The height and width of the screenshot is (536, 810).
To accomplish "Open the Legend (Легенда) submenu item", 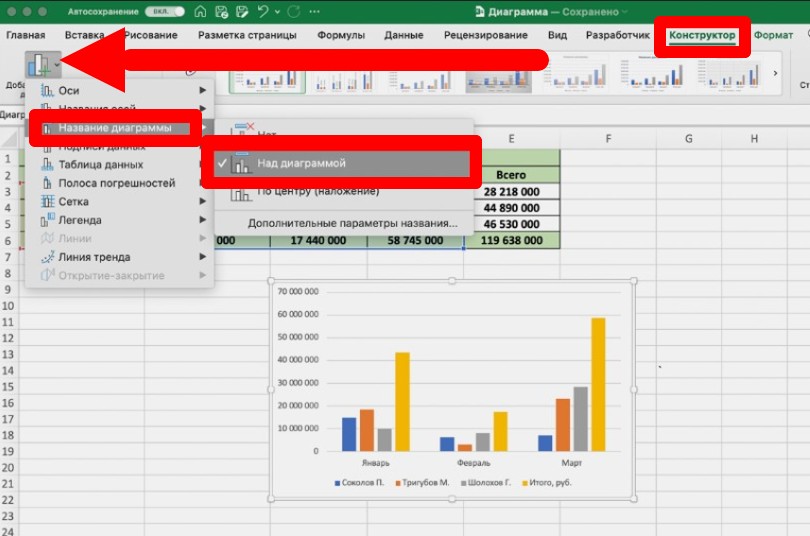I will pos(80,220).
